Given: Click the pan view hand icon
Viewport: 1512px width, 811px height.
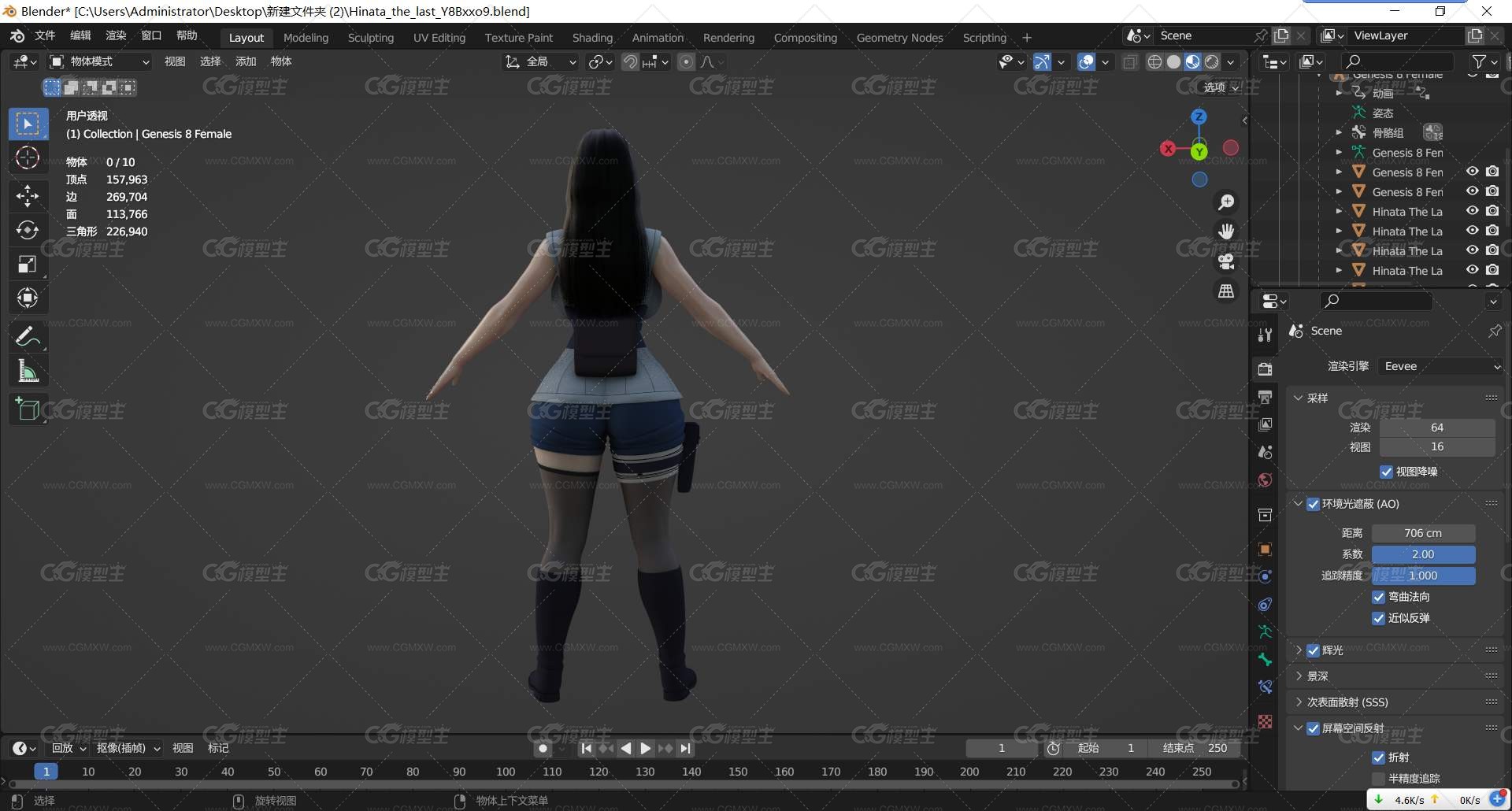Looking at the screenshot, I should tap(1226, 231).
